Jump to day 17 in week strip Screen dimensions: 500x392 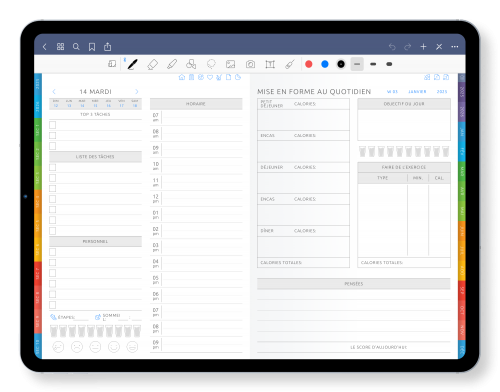pos(122,106)
